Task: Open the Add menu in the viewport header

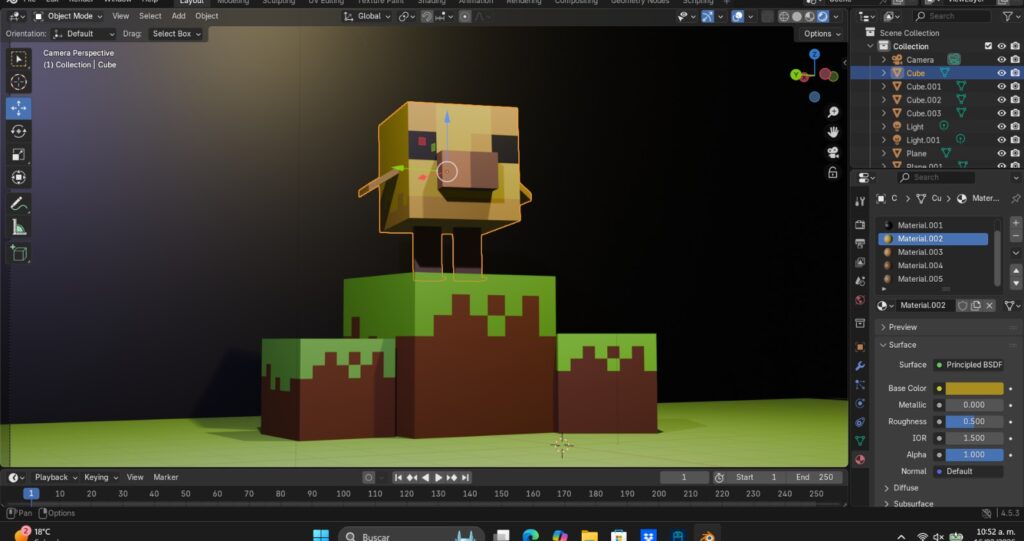Action: (178, 16)
